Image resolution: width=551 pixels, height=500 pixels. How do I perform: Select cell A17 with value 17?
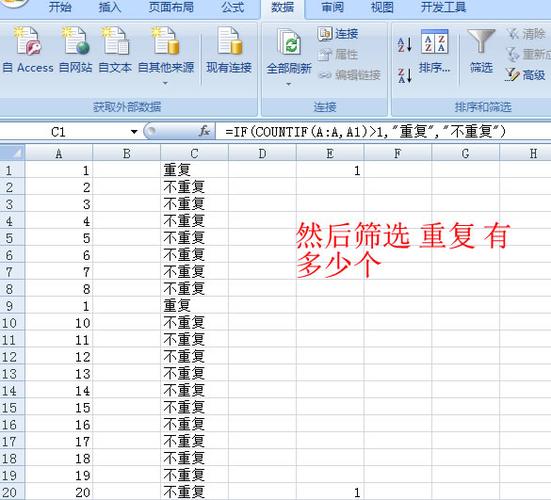pos(59,441)
